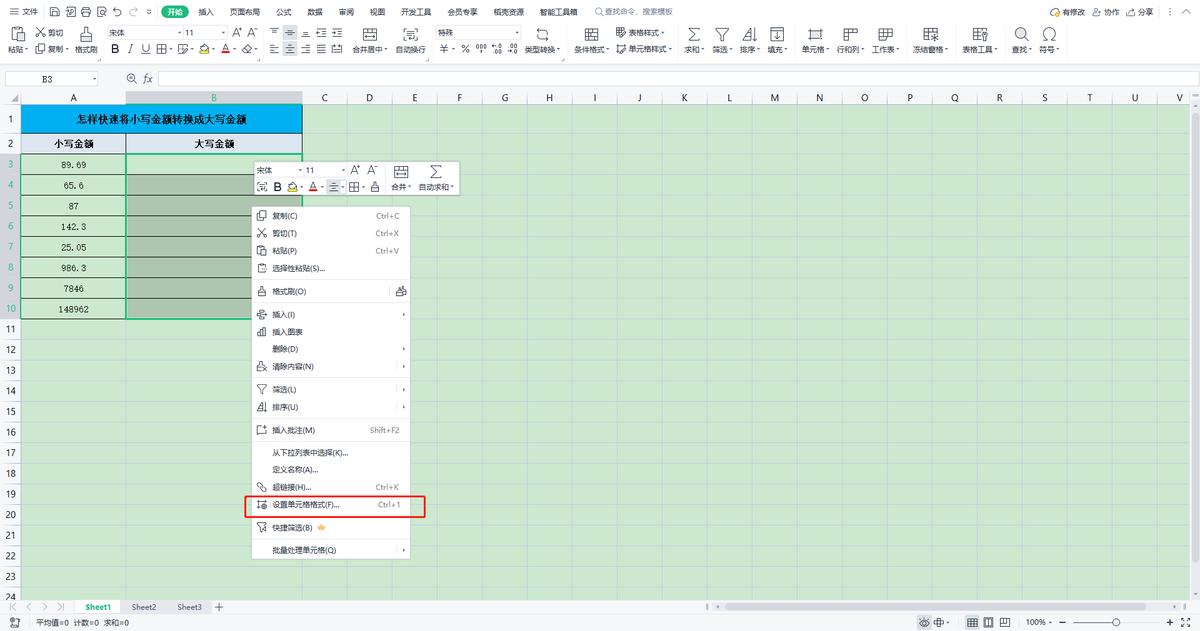Open the Filter (筛选) tool
The image size is (1200, 631).
722,41
